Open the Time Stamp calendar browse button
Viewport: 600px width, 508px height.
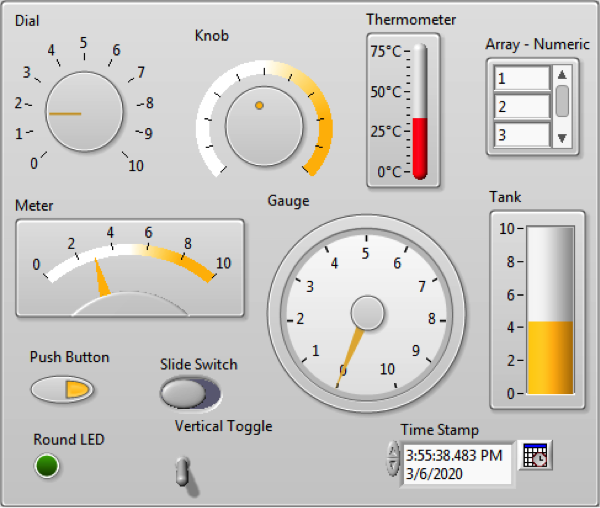coord(536,455)
